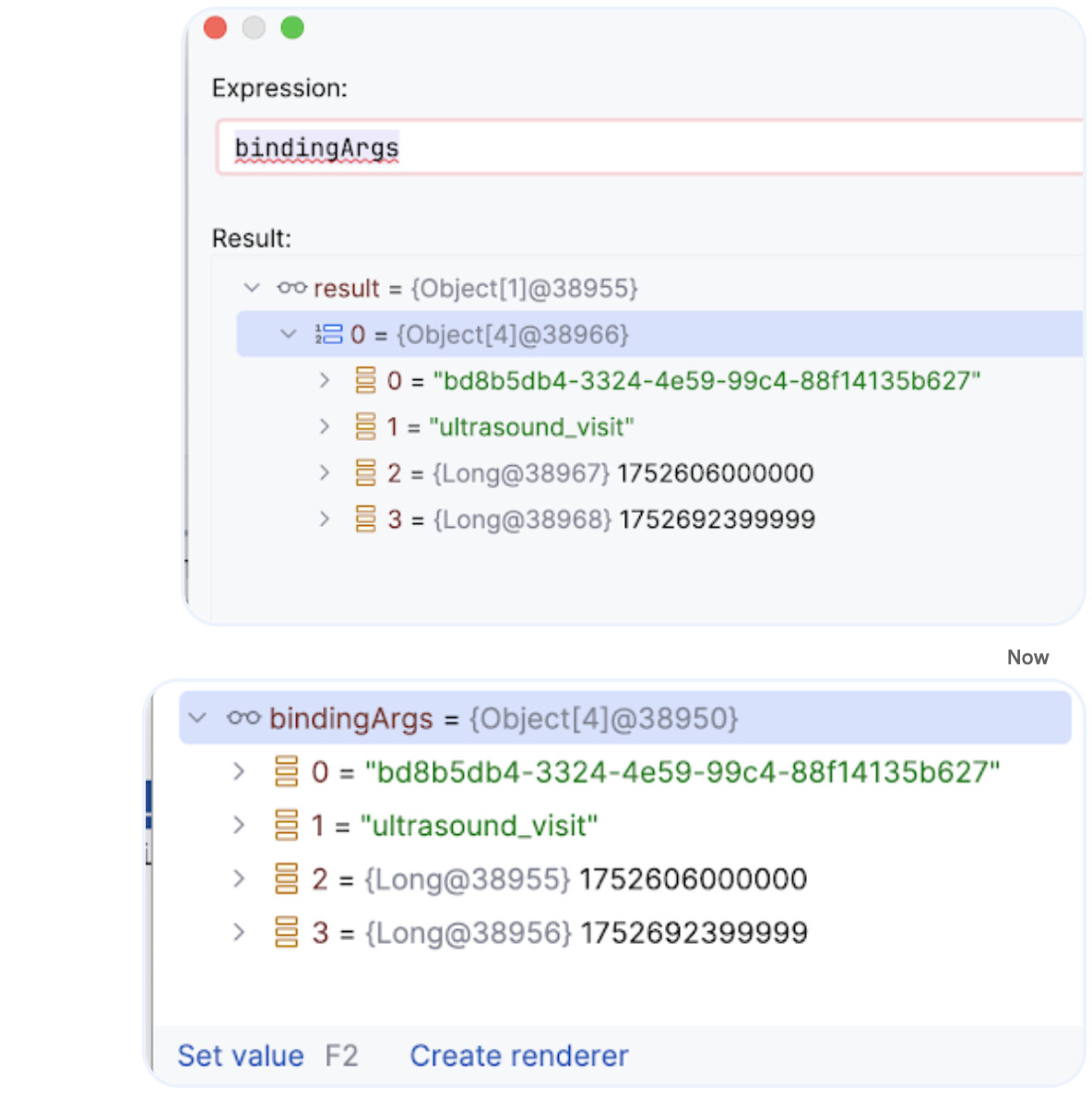Collapse the bindingArgs Object[4]@38950 node
The height and width of the screenshot is (1098, 1092).
point(198,718)
